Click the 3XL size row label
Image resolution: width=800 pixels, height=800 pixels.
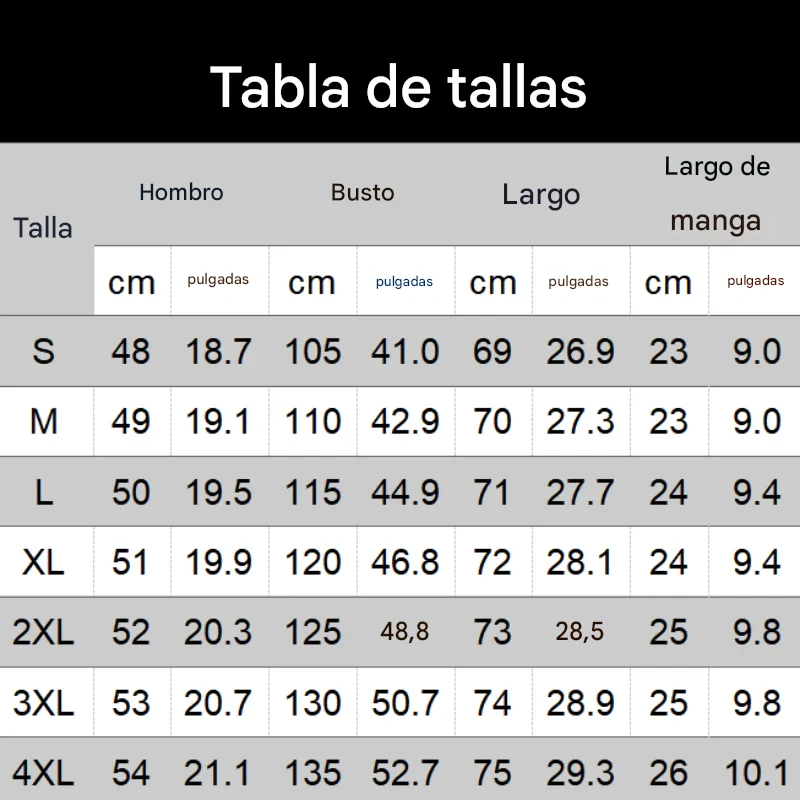[x=43, y=703]
